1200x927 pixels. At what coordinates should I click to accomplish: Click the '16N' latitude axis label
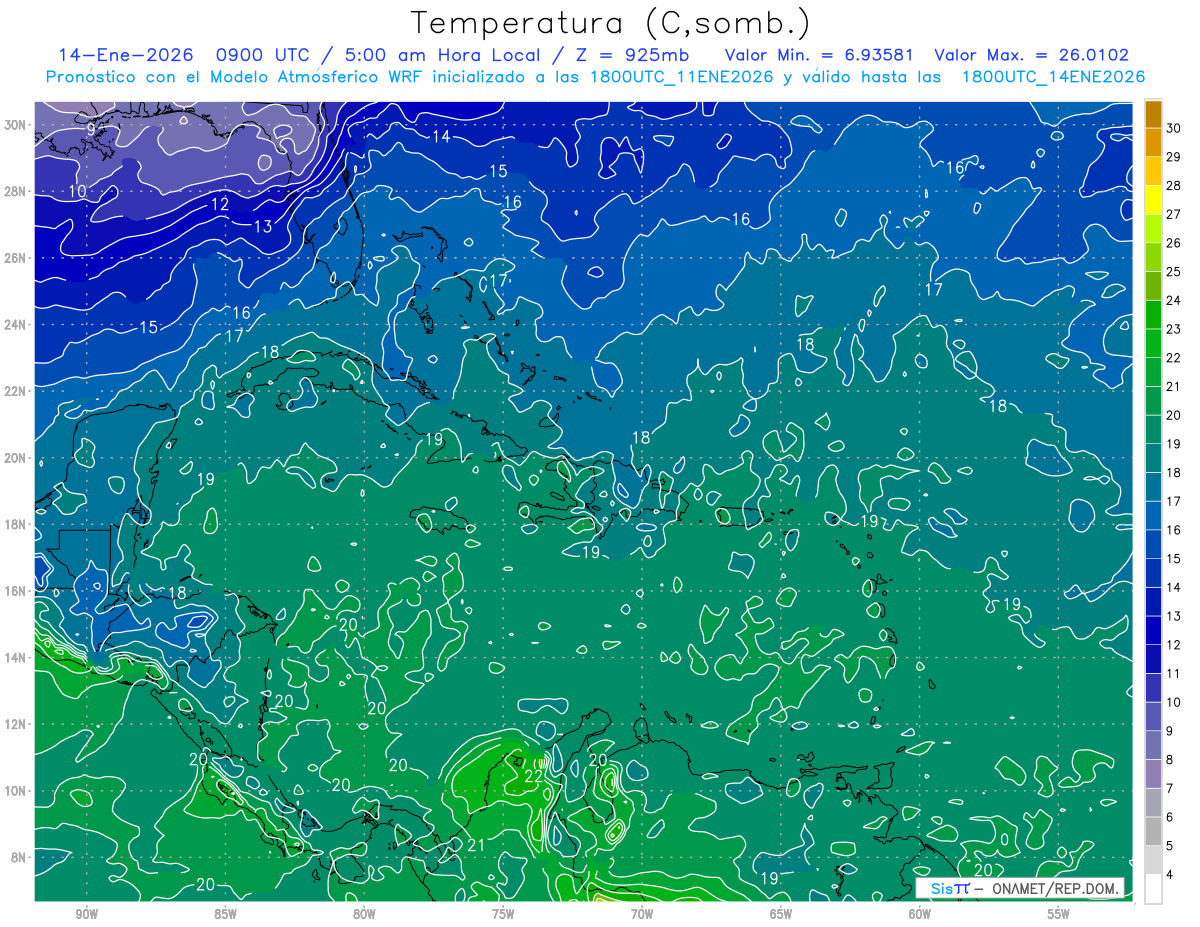(x=16, y=591)
